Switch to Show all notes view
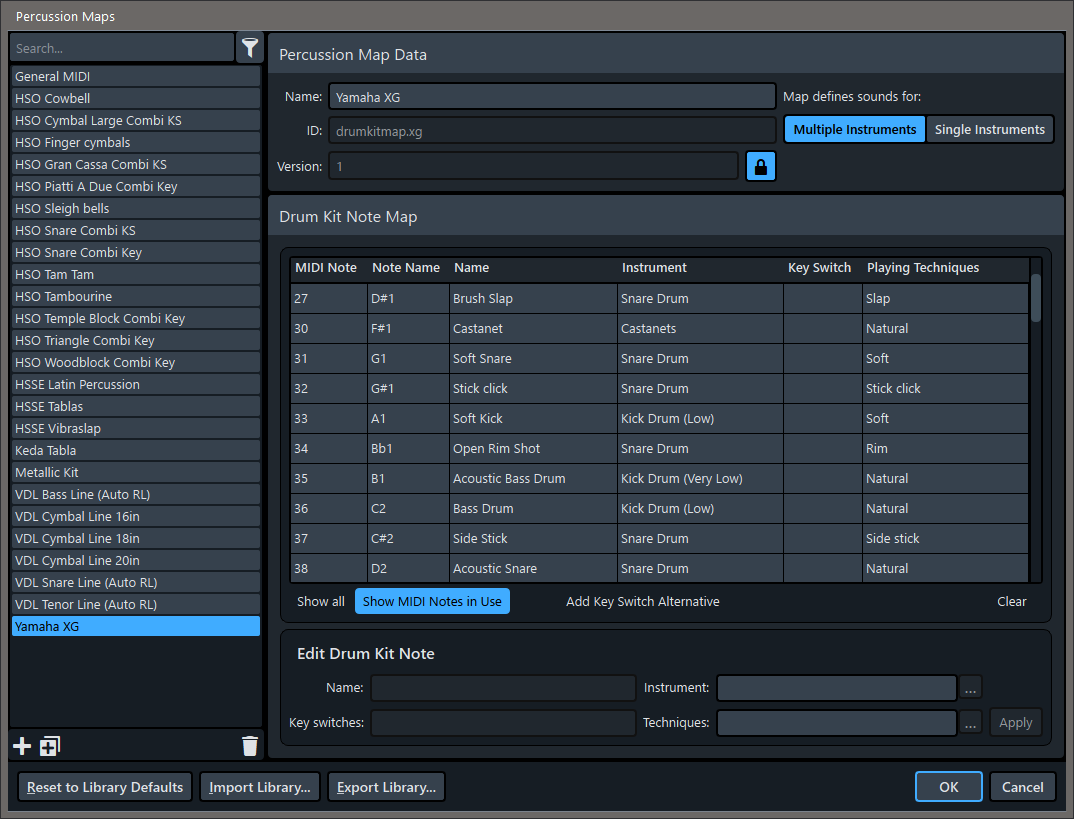Viewport: 1074px width, 819px height. [321, 601]
